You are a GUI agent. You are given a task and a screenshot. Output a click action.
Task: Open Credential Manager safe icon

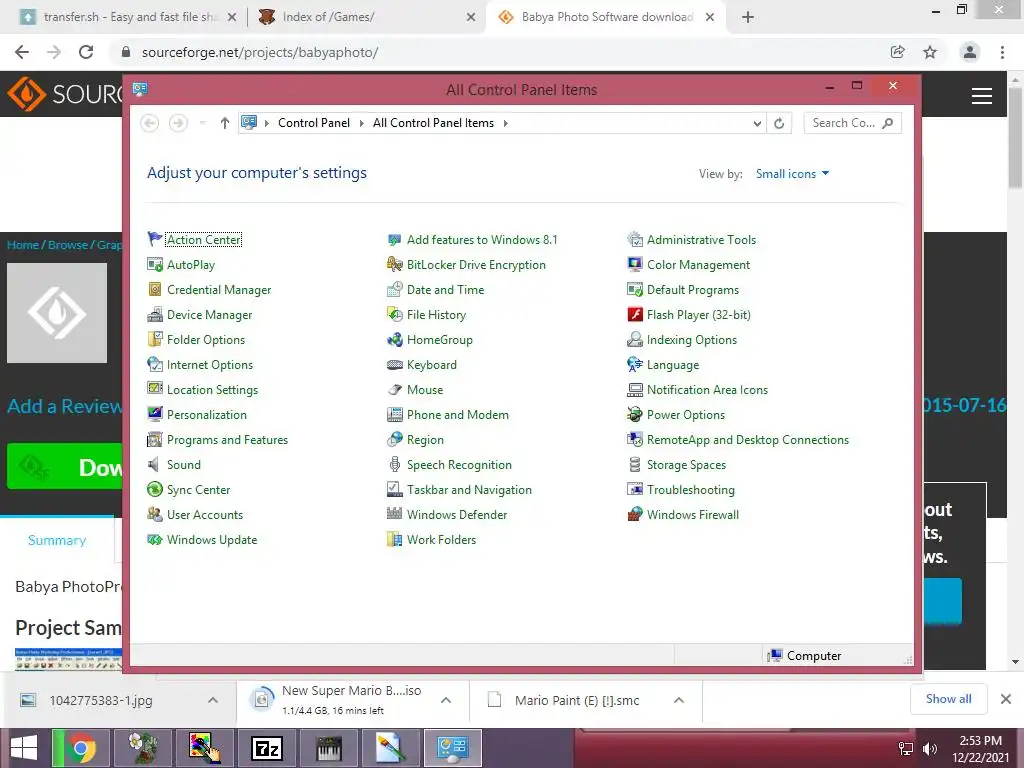click(154, 289)
